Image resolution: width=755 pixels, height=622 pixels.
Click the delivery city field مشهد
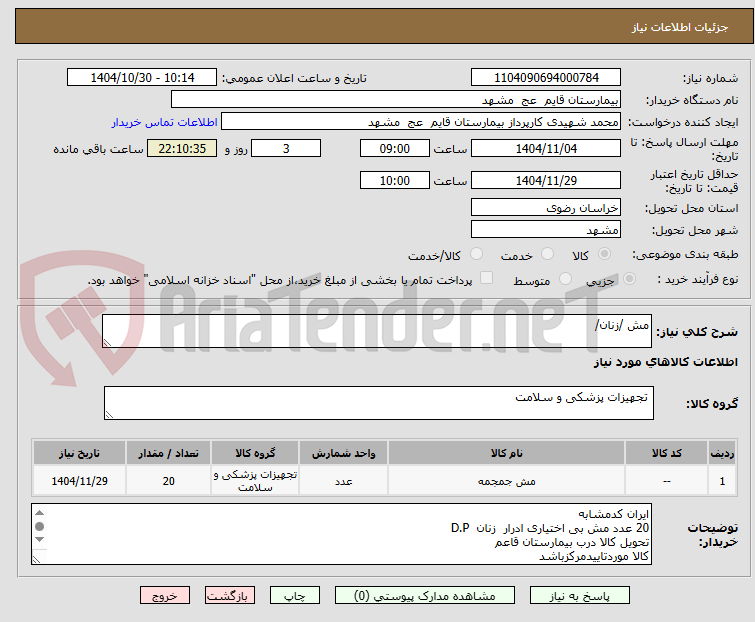pos(546,230)
